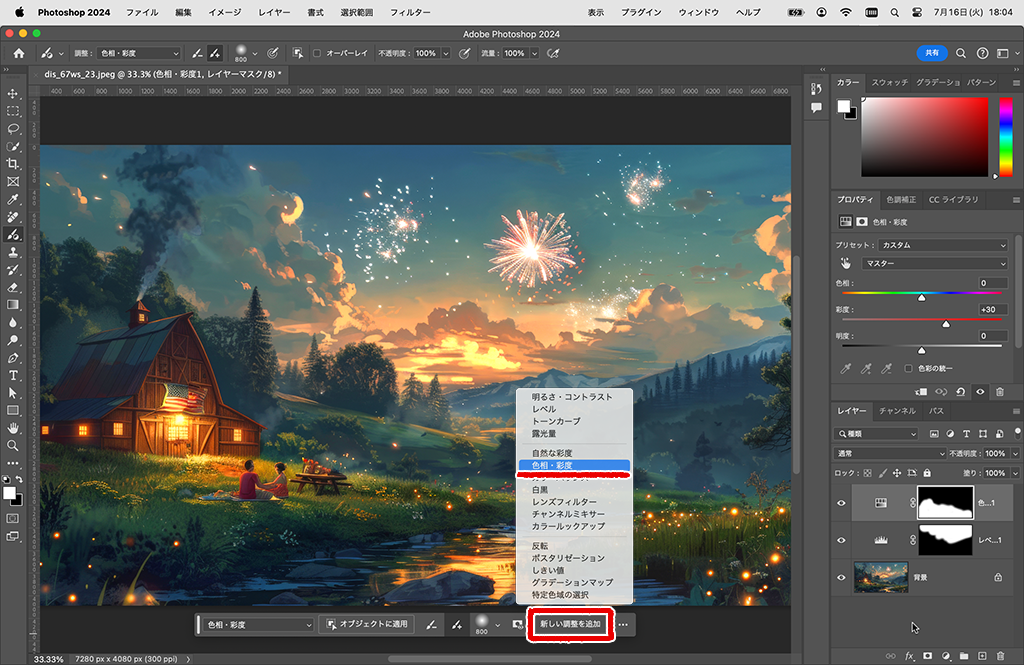Click reset adjustment arrow in Properties panel
Screen dimensions: 1024x665
tap(961, 392)
